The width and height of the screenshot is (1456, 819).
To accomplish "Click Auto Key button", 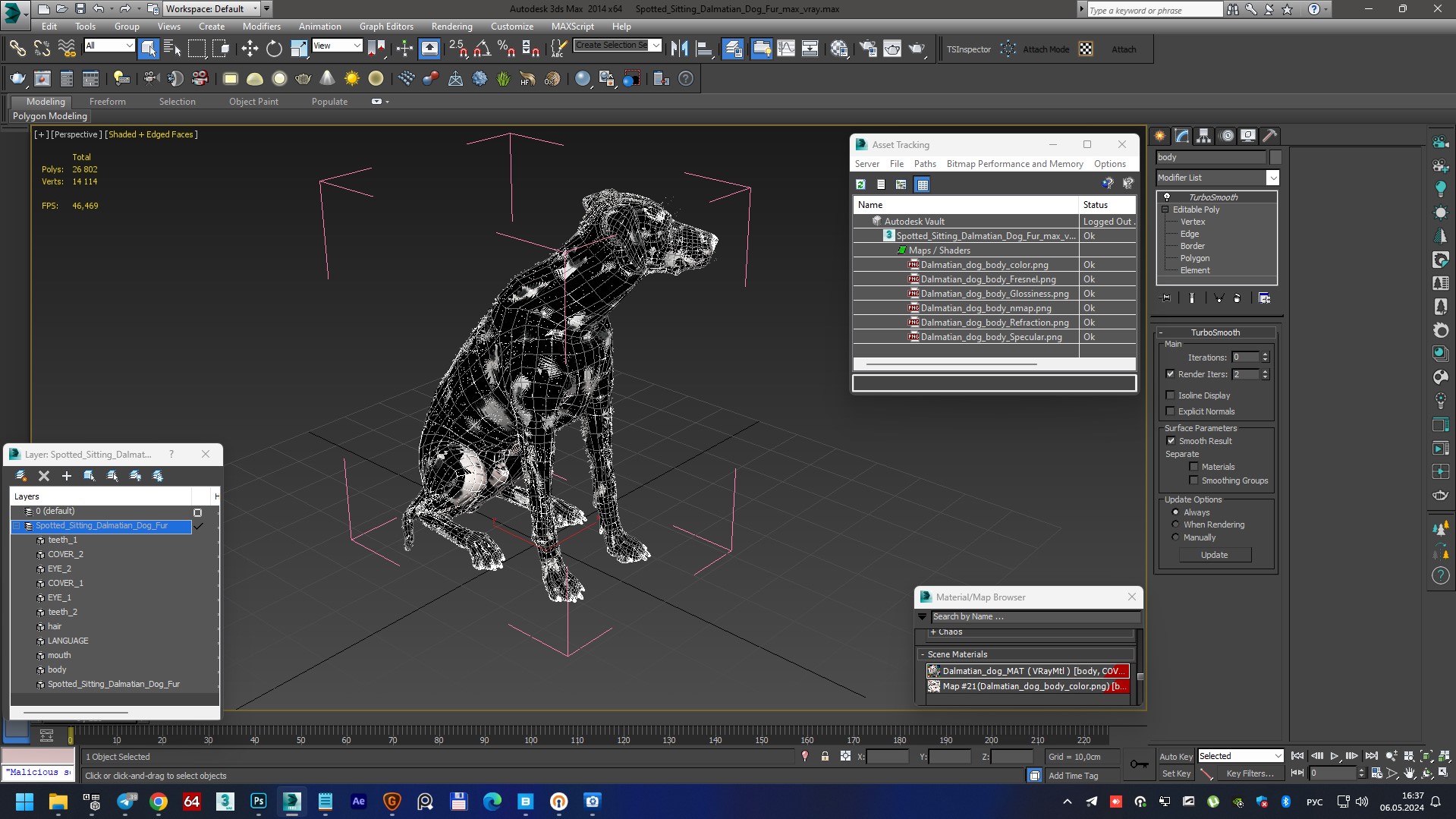I will (x=1175, y=757).
